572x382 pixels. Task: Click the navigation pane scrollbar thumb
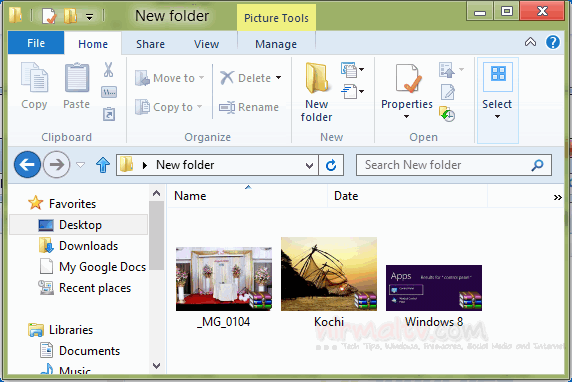pos(157,235)
